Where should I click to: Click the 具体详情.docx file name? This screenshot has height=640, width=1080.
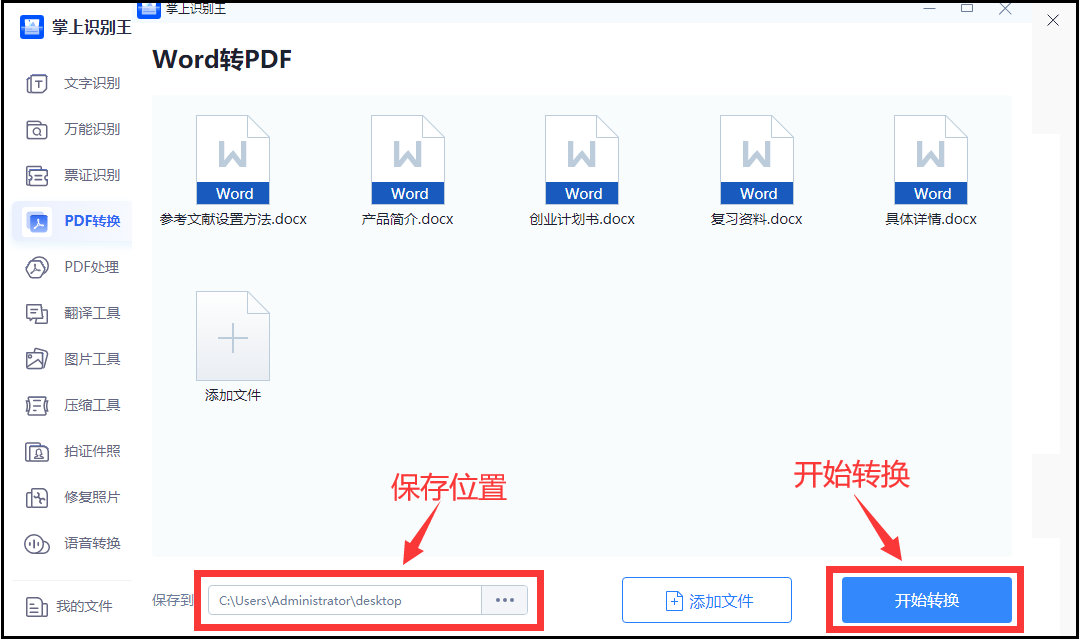(x=931, y=220)
